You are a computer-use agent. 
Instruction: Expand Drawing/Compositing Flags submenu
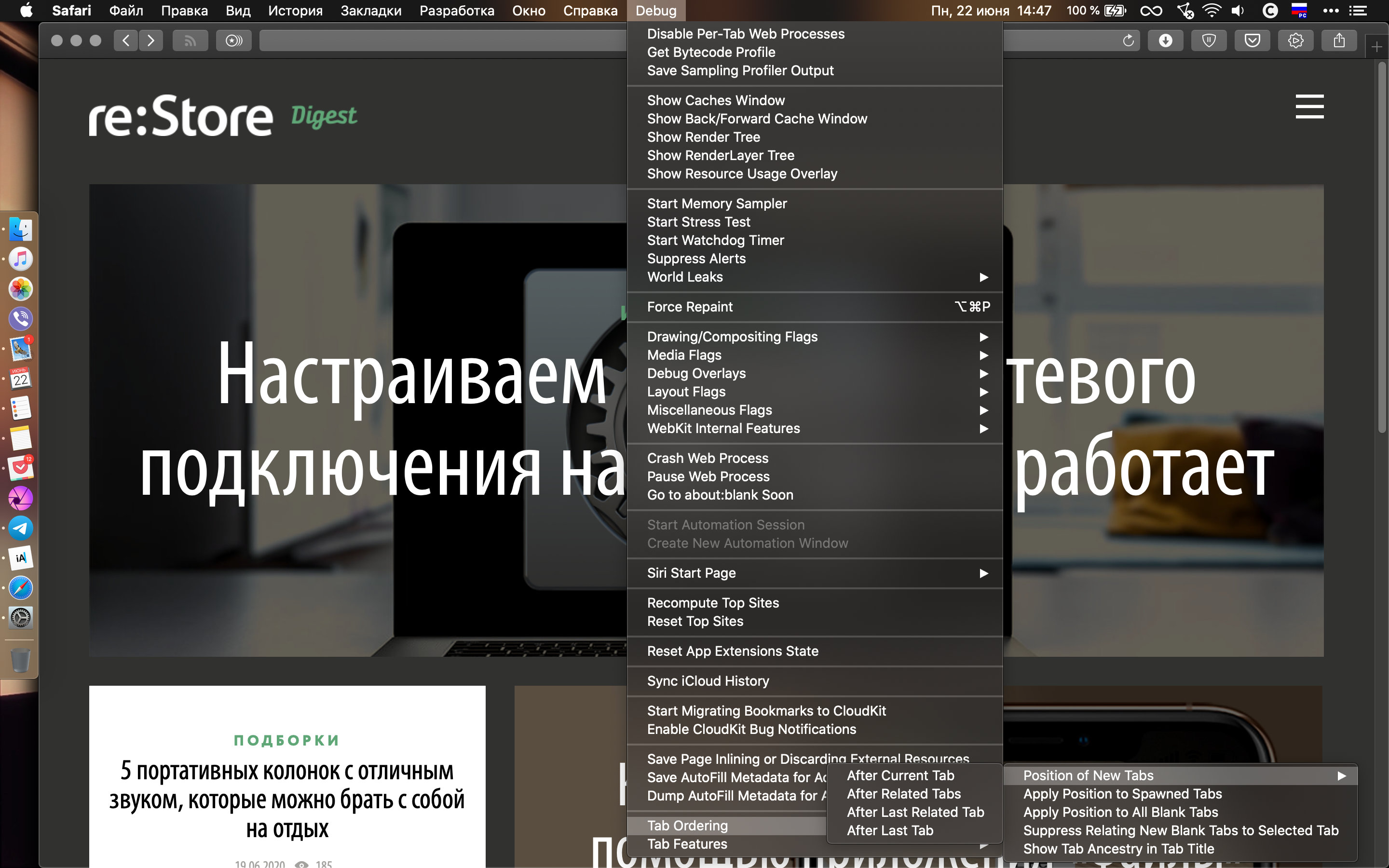(x=815, y=337)
